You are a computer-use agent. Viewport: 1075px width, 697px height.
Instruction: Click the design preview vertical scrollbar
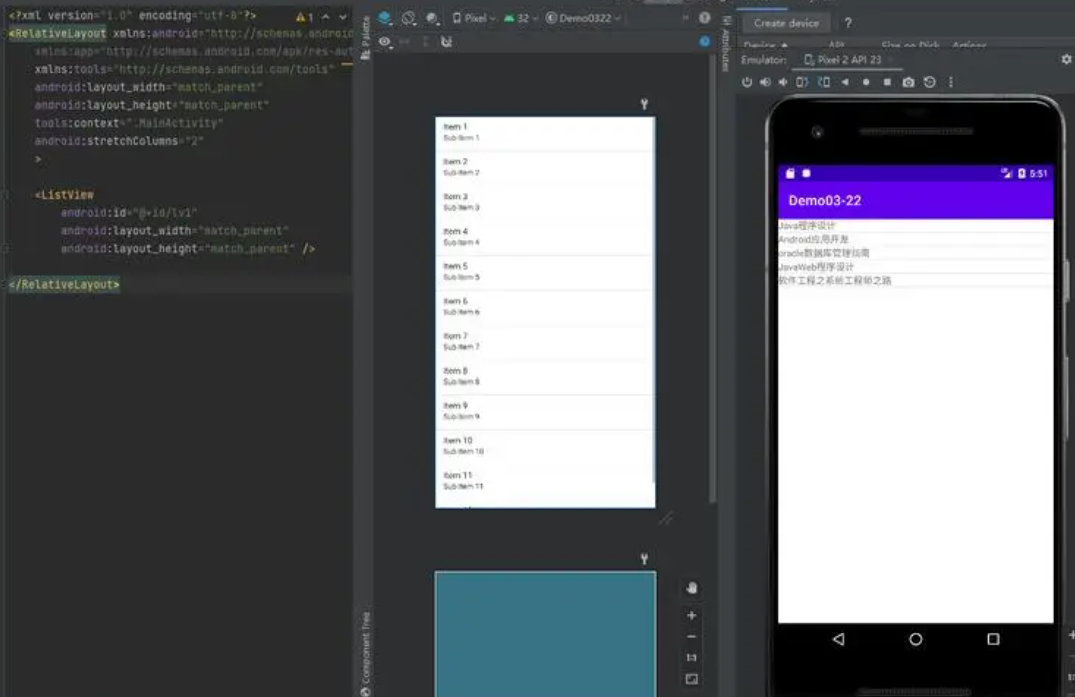click(x=713, y=278)
